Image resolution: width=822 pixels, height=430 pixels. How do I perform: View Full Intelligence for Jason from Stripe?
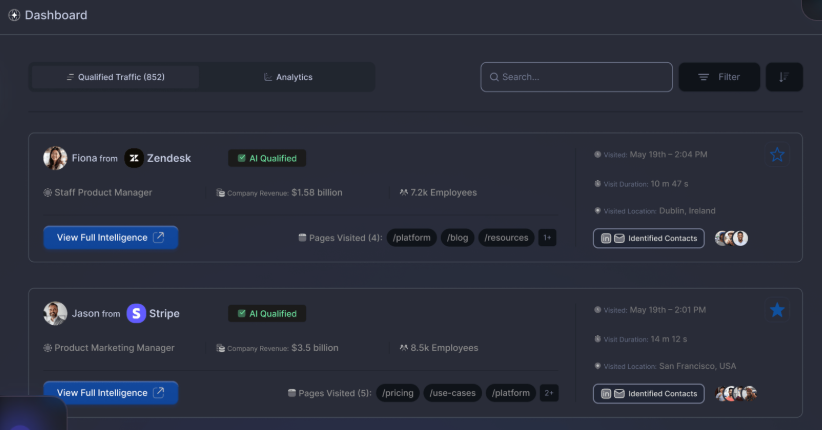click(x=111, y=393)
